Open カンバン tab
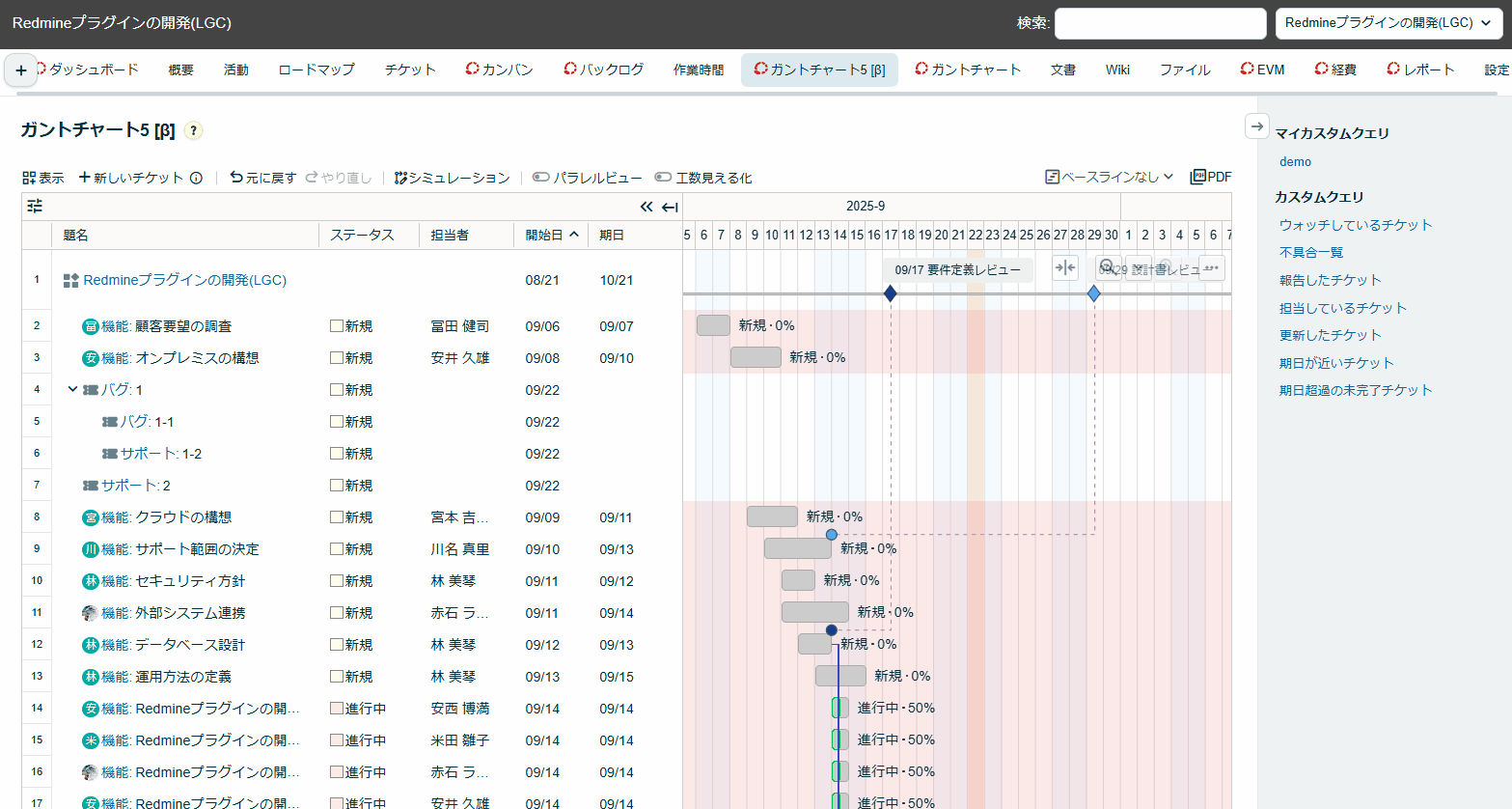 click(x=499, y=70)
